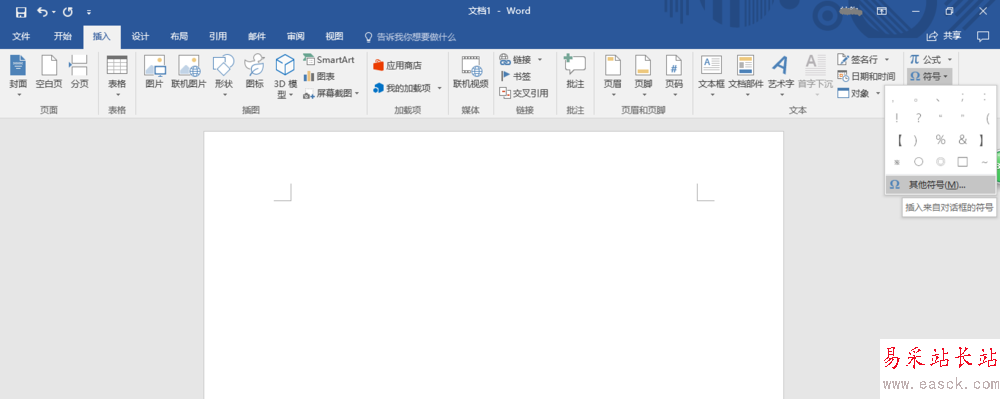This screenshot has width=1000, height=399.
Task: Add a new comment (批注)
Action: (x=575, y=72)
